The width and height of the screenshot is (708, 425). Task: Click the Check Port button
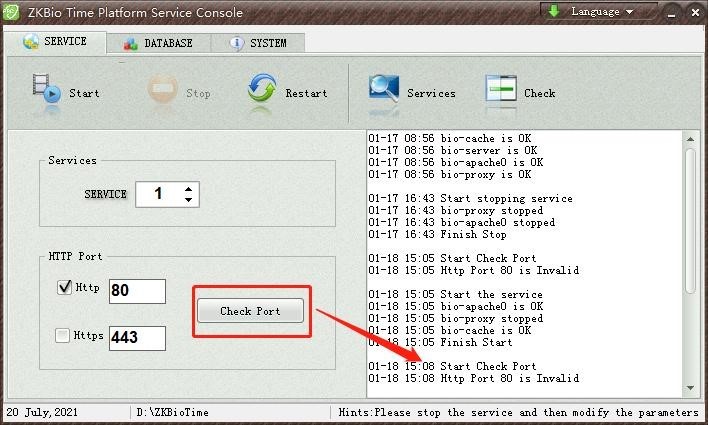(x=250, y=311)
